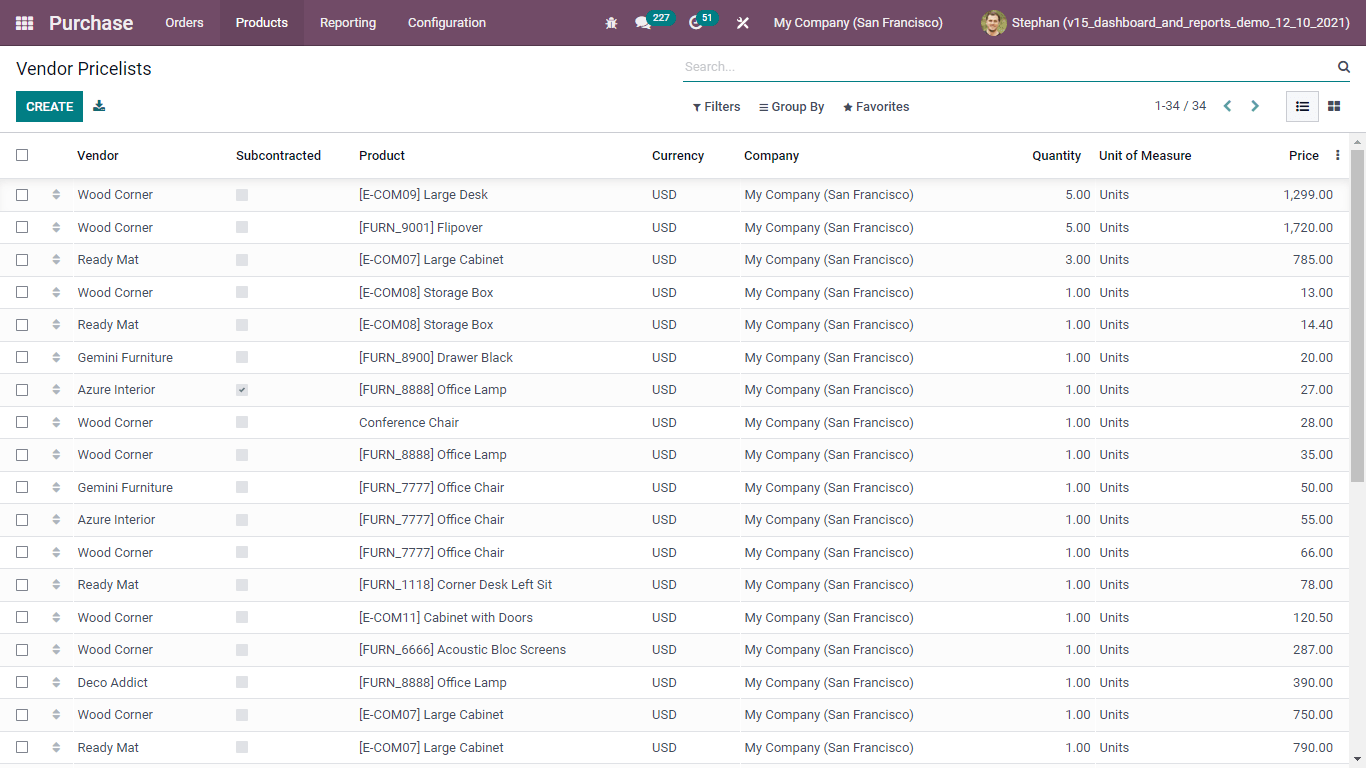Go to previous page arrow

(x=1227, y=106)
